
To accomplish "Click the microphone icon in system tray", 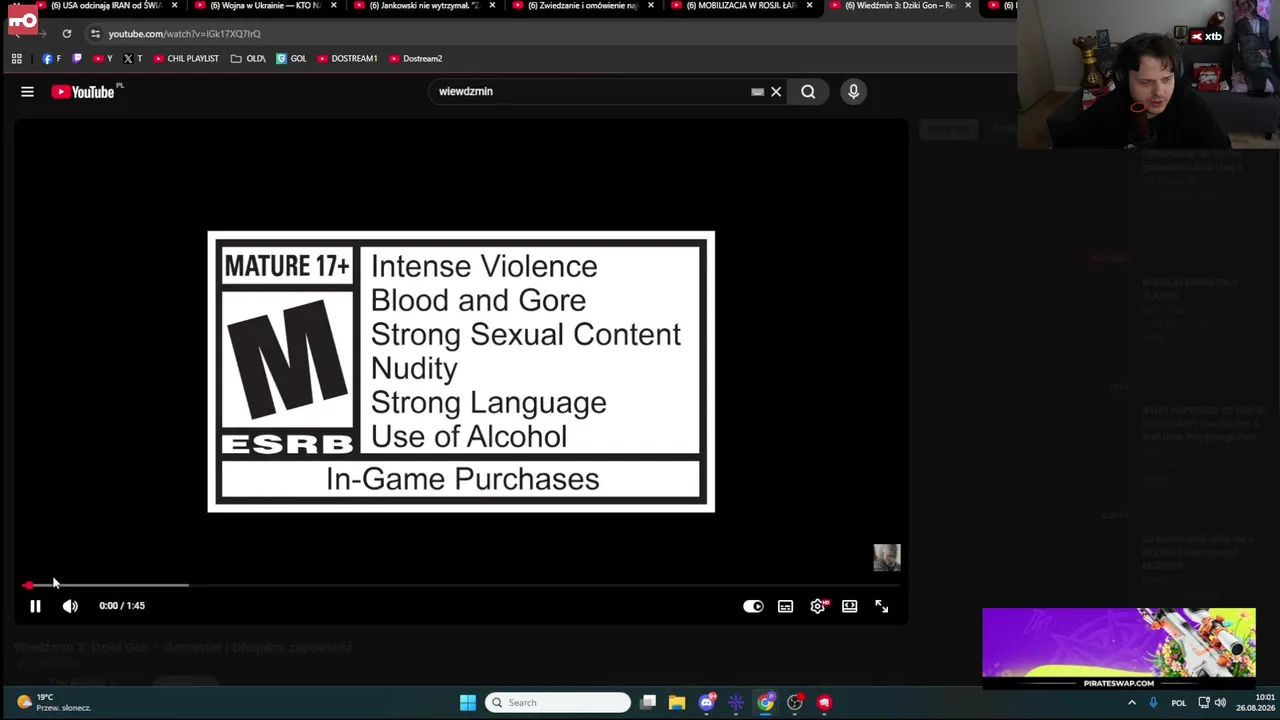I will [x=1153, y=703].
